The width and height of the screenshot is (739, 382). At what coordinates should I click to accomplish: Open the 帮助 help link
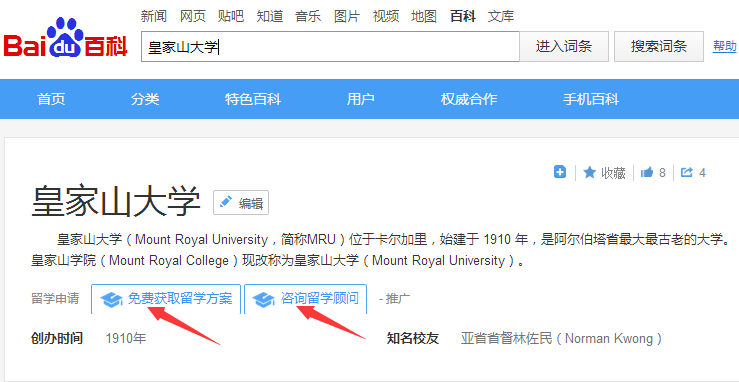click(724, 46)
